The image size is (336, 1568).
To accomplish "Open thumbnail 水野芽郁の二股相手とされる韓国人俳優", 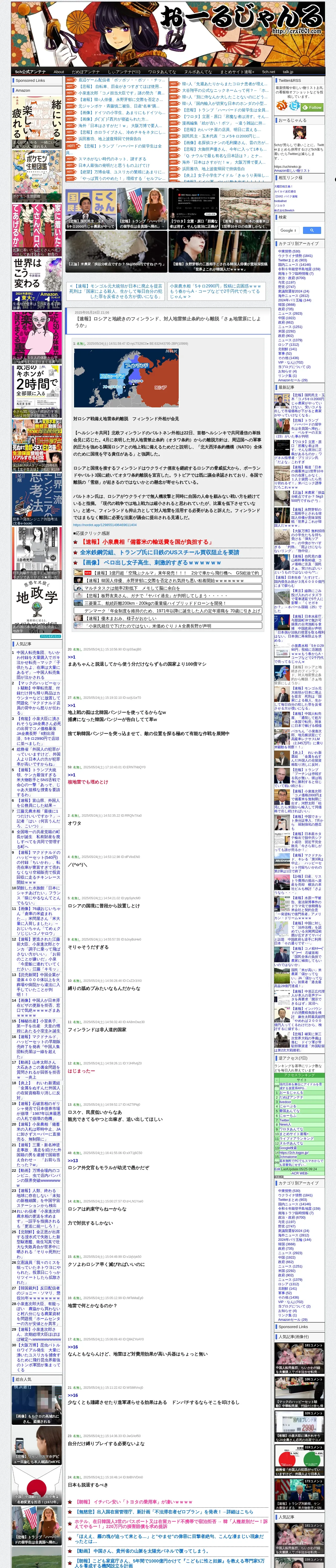I will pyautogui.click(x=220, y=251).
